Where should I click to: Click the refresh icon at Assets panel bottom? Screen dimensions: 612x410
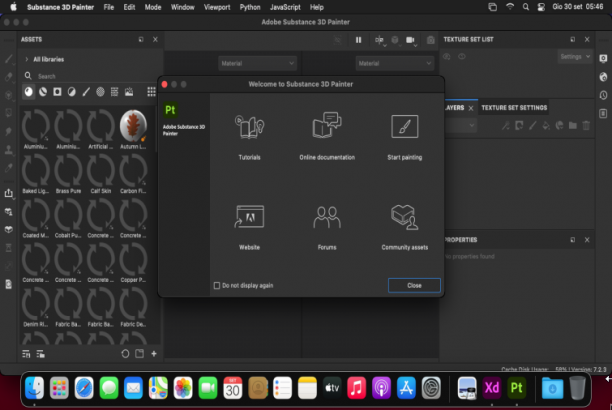(125, 354)
